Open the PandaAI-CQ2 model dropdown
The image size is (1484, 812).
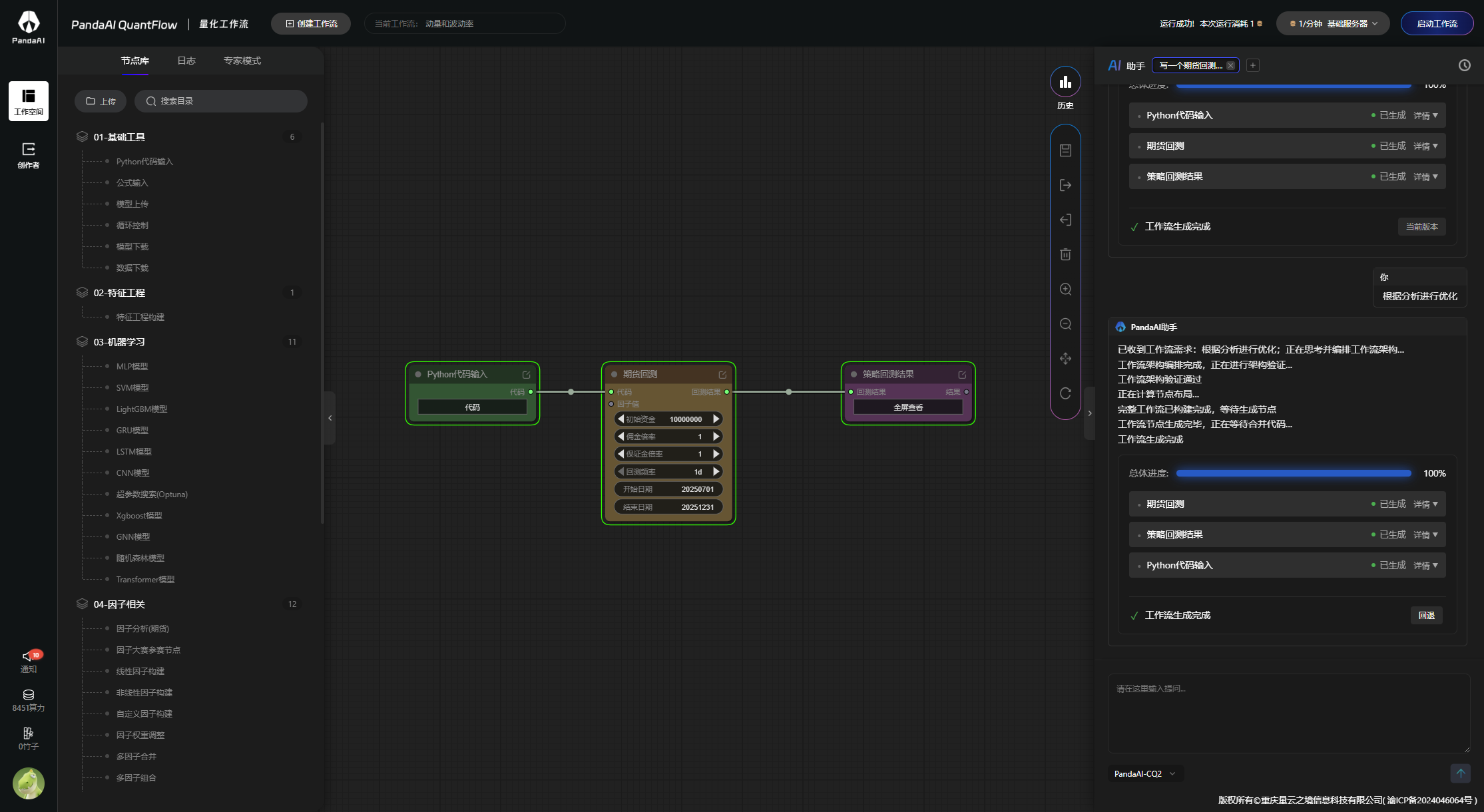point(1145,773)
